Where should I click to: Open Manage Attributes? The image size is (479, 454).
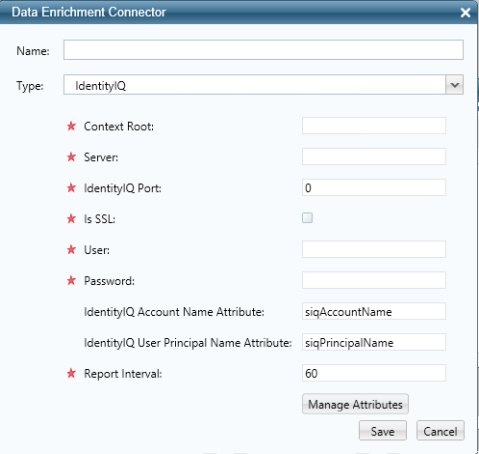355,404
